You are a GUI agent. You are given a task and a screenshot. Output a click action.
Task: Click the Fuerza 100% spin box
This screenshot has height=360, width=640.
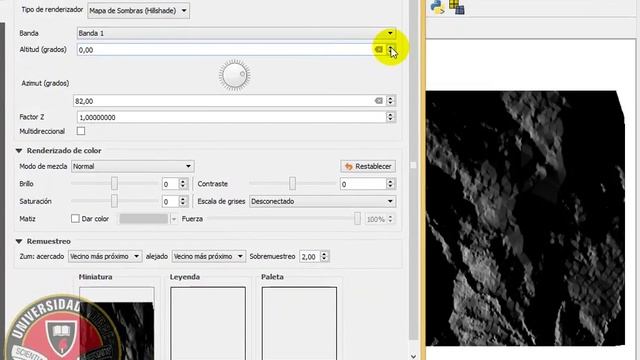pos(380,219)
